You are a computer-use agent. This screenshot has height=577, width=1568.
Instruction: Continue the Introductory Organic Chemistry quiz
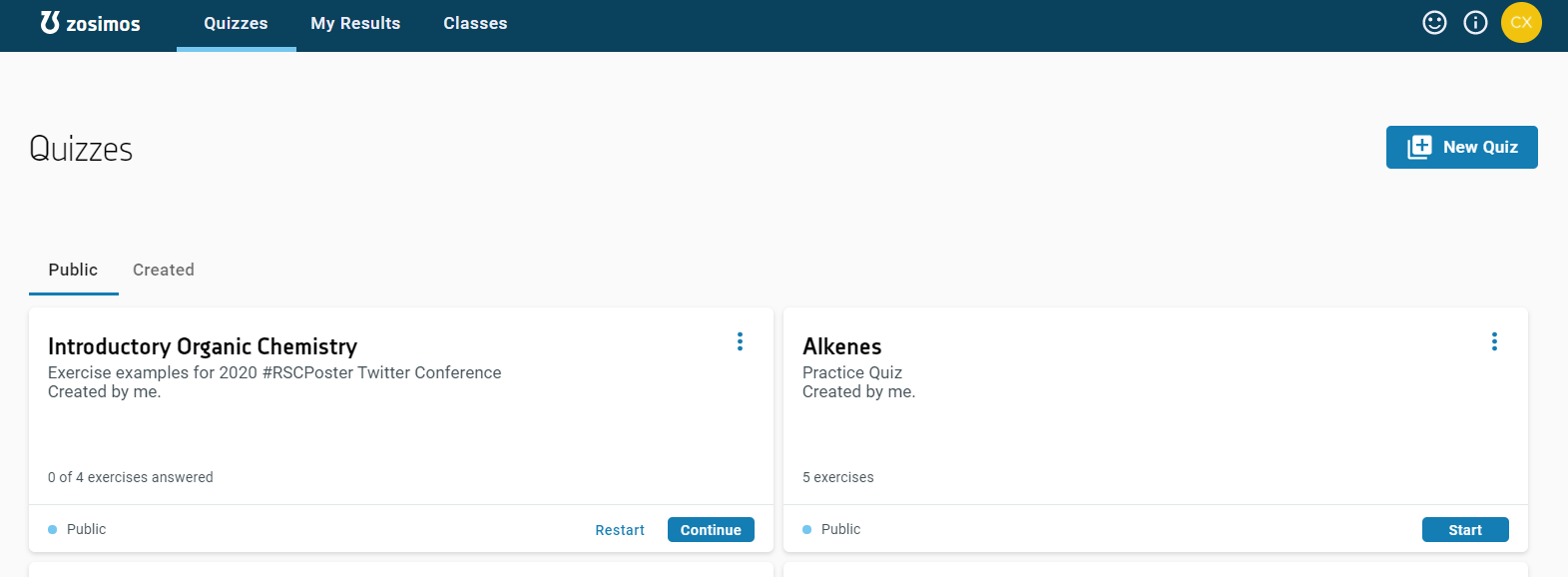(711, 530)
